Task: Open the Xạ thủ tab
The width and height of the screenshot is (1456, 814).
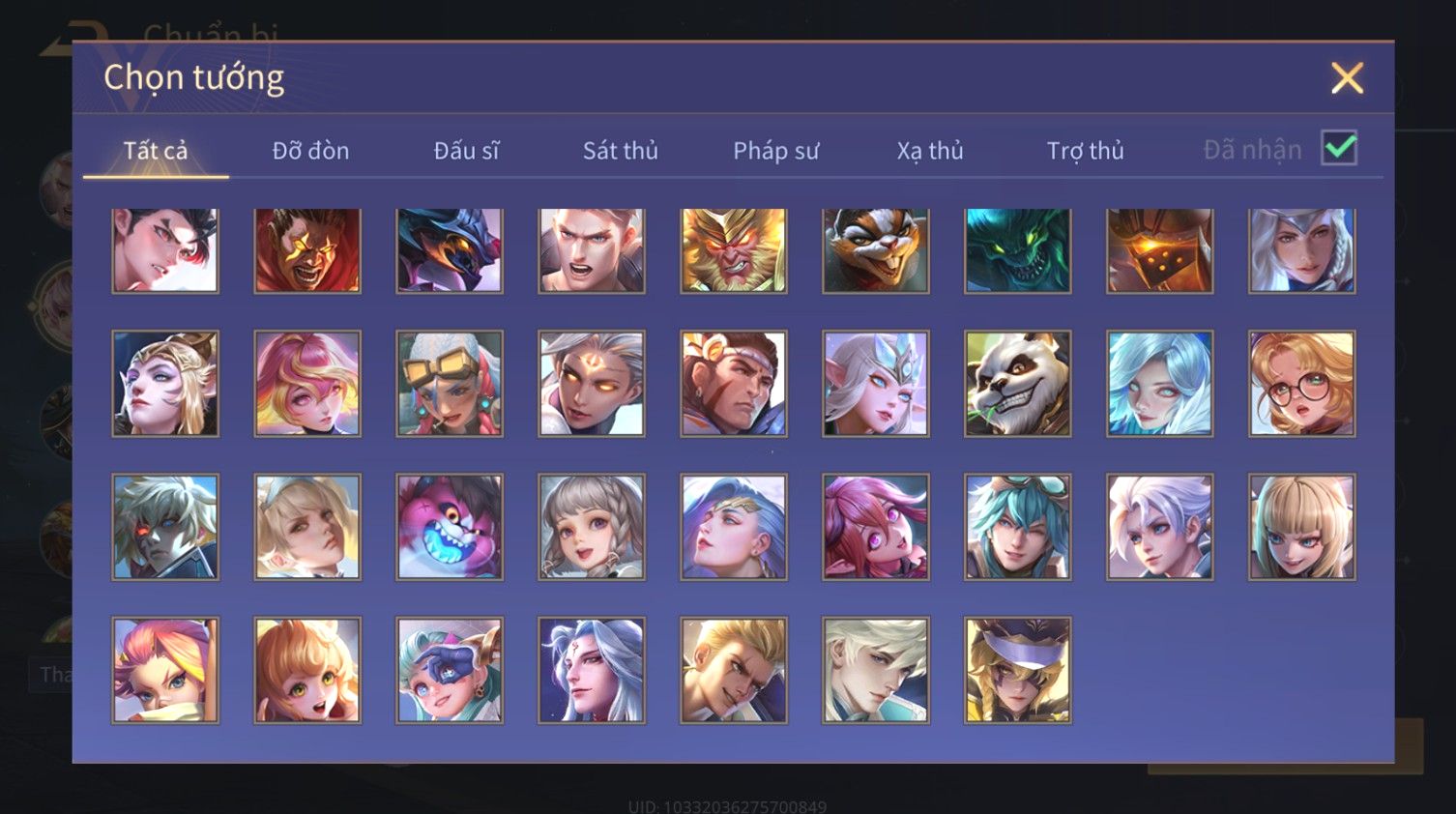Action: pos(930,151)
